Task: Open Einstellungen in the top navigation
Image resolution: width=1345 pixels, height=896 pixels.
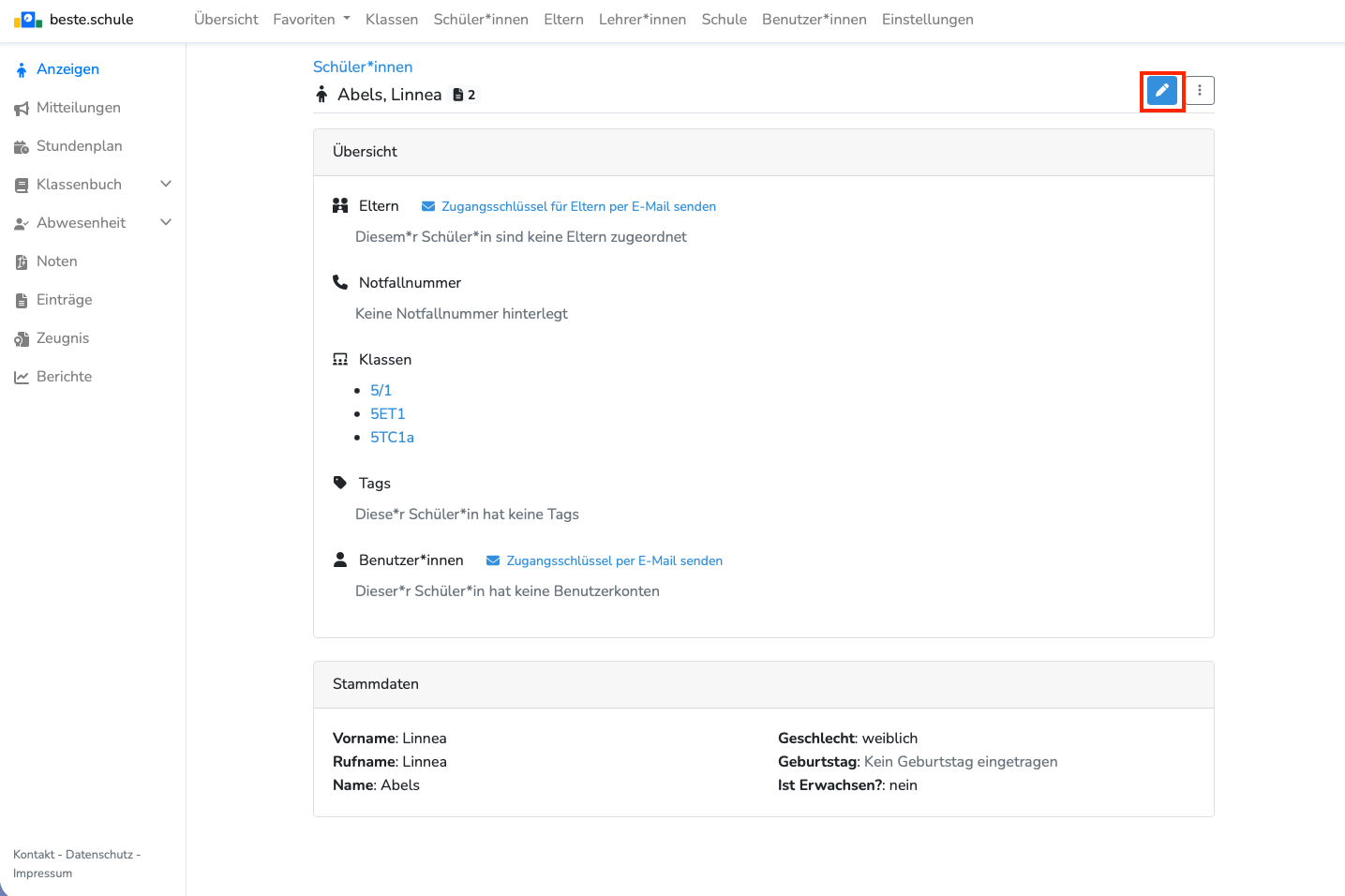Action: click(927, 20)
